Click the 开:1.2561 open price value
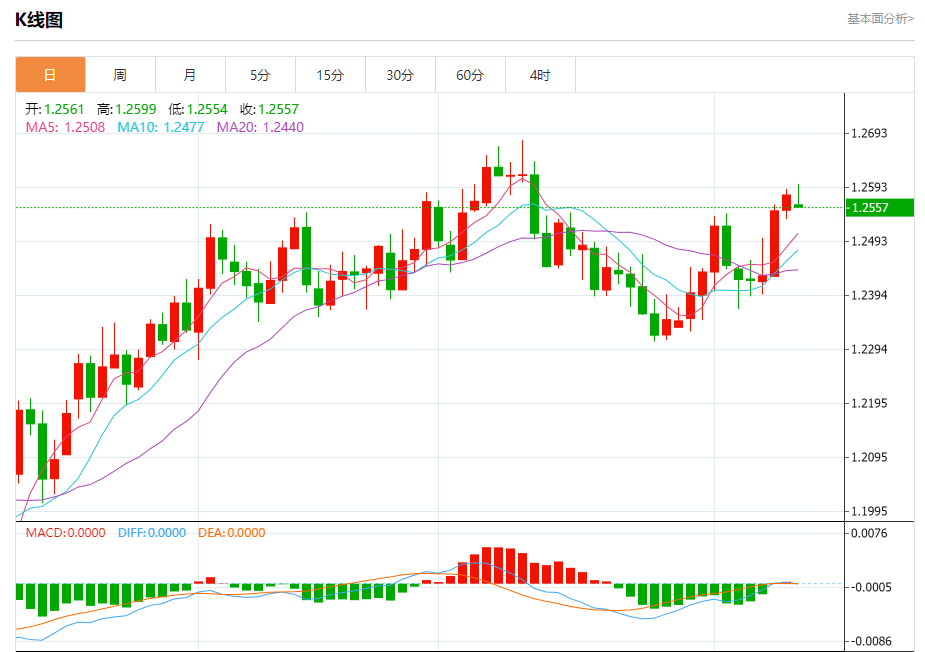 click(55, 109)
